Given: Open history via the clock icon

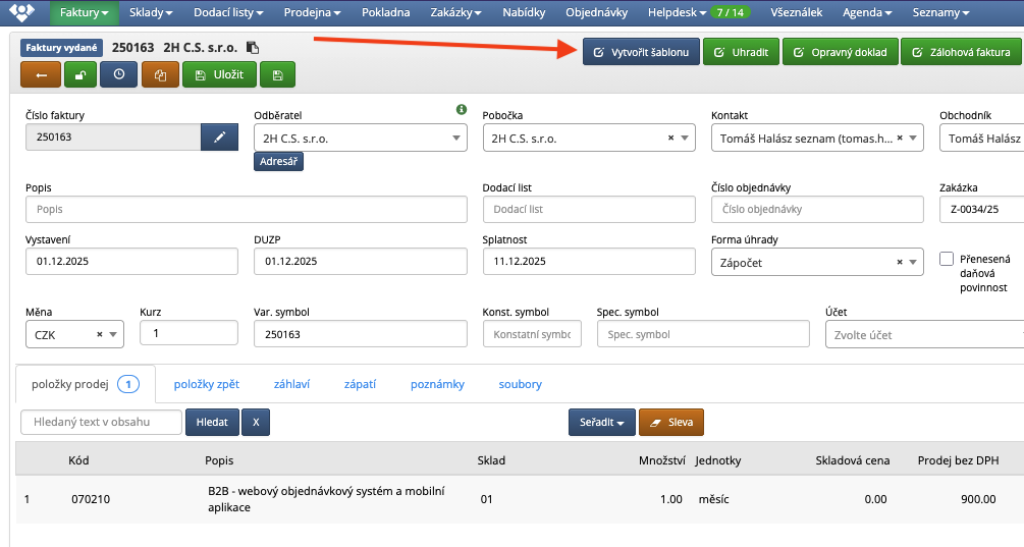Looking at the screenshot, I should [x=119, y=75].
